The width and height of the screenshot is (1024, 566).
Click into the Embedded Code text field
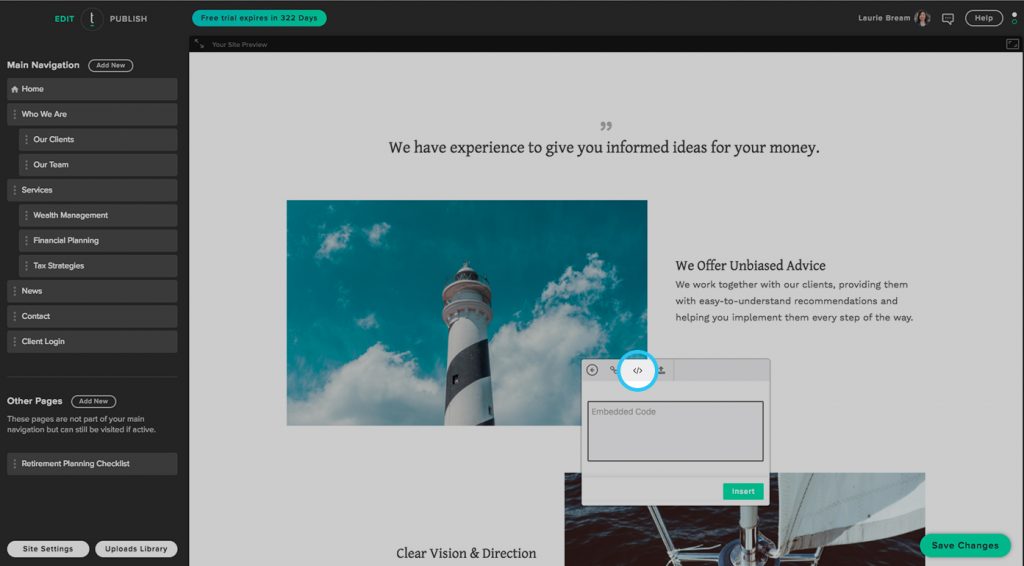click(675, 432)
